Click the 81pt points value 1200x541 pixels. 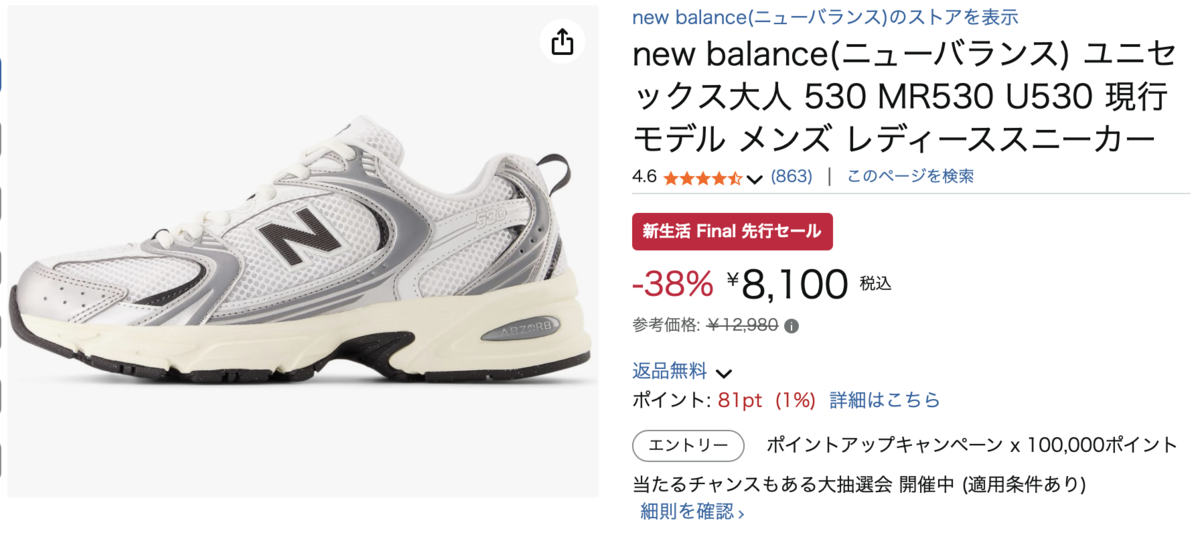(740, 400)
